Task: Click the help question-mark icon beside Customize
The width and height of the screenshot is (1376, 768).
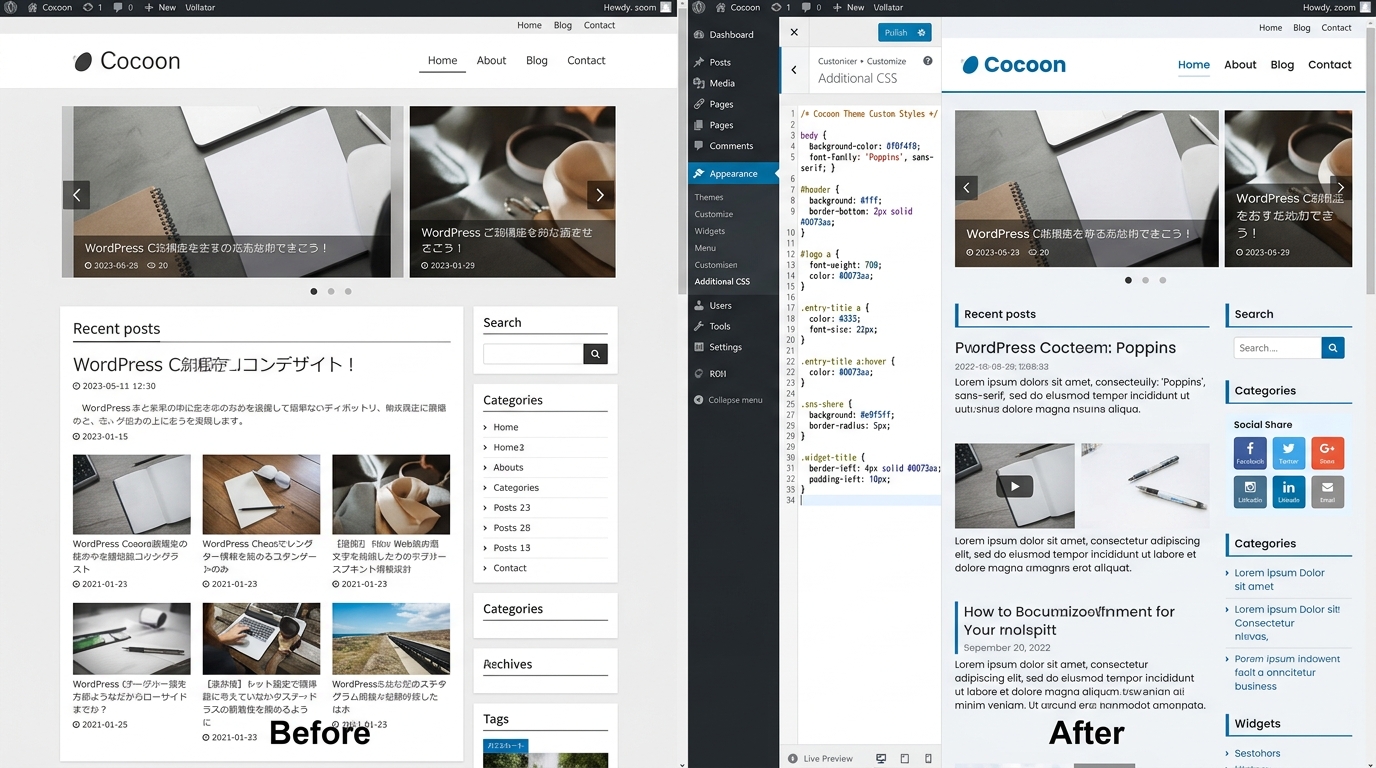Action: tap(927, 61)
